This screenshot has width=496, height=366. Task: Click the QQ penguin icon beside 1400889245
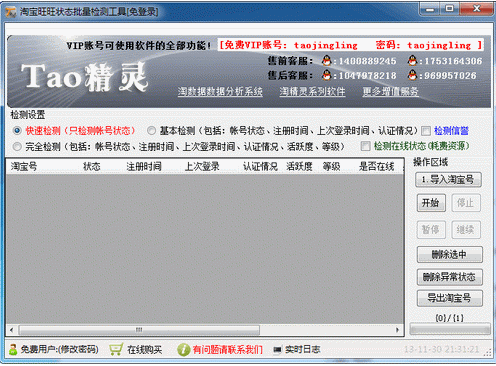(x=326, y=61)
